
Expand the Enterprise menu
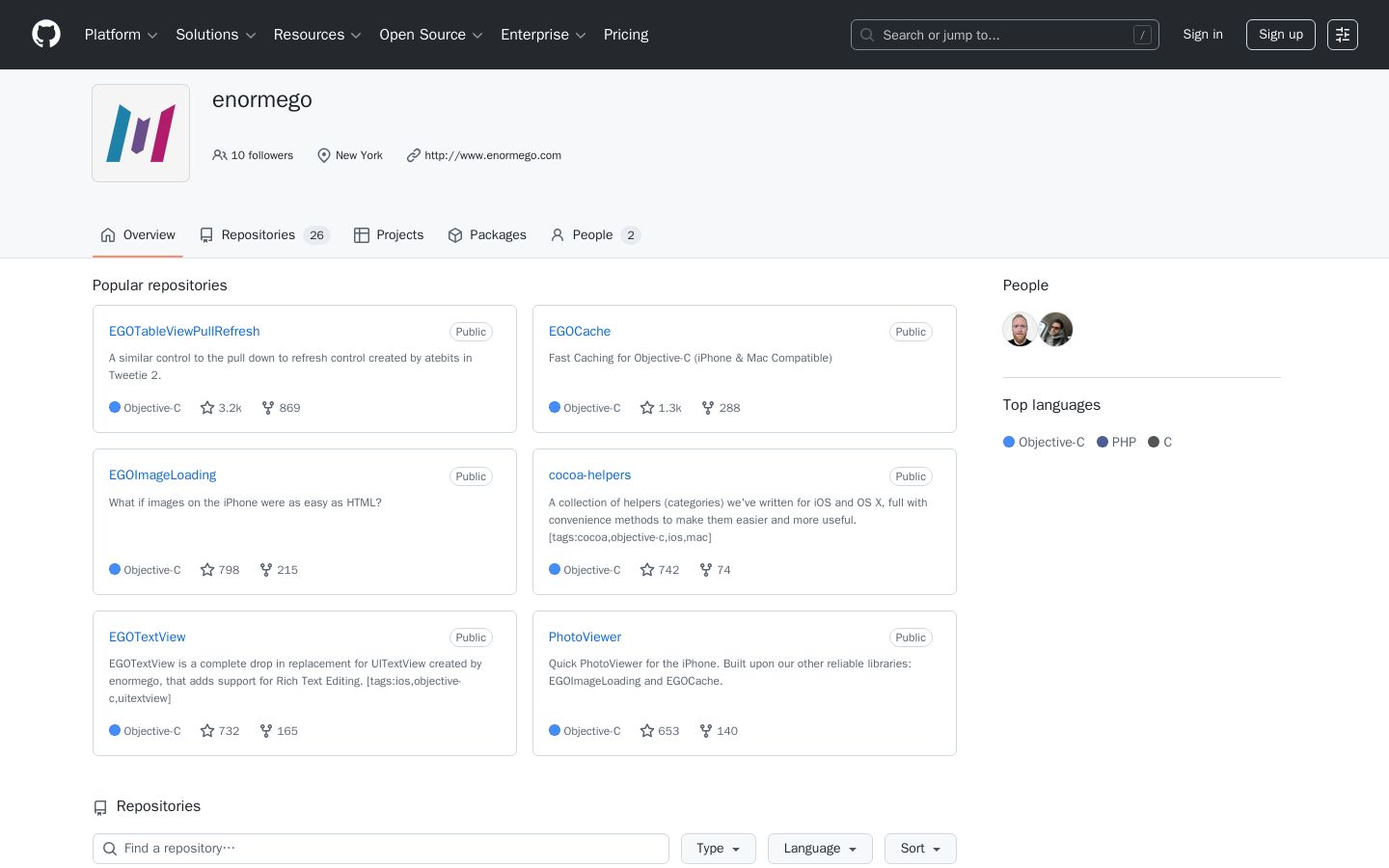(x=543, y=35)
